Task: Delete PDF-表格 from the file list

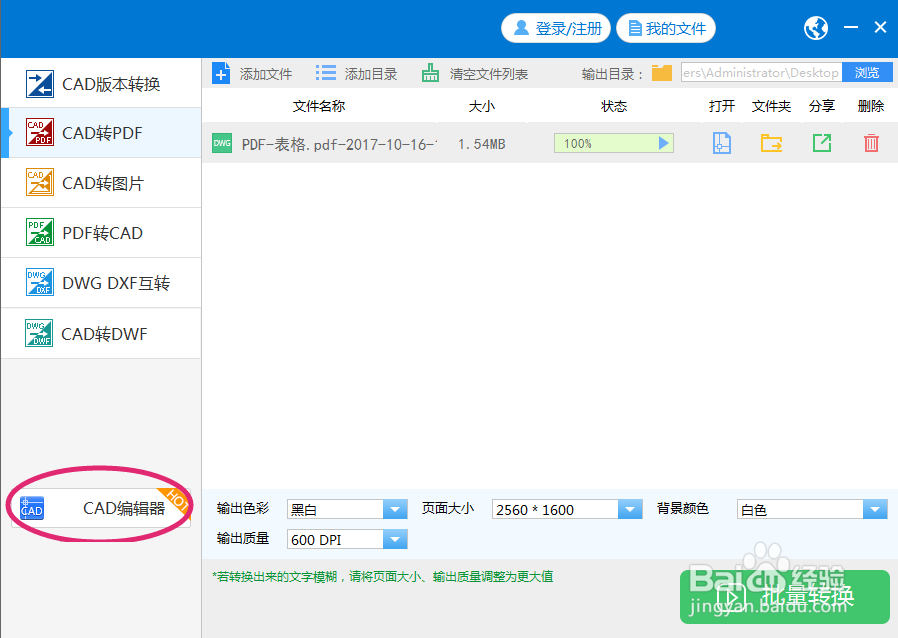Action: point(870,143)
